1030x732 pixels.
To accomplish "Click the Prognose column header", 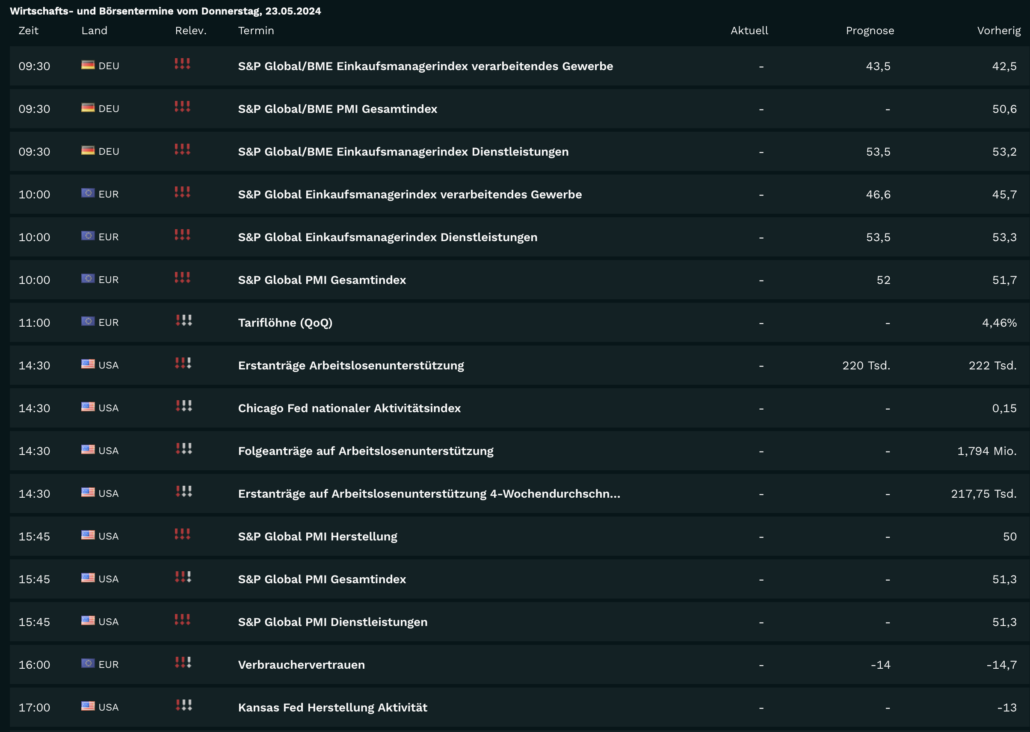I will [x=870, y=31].
